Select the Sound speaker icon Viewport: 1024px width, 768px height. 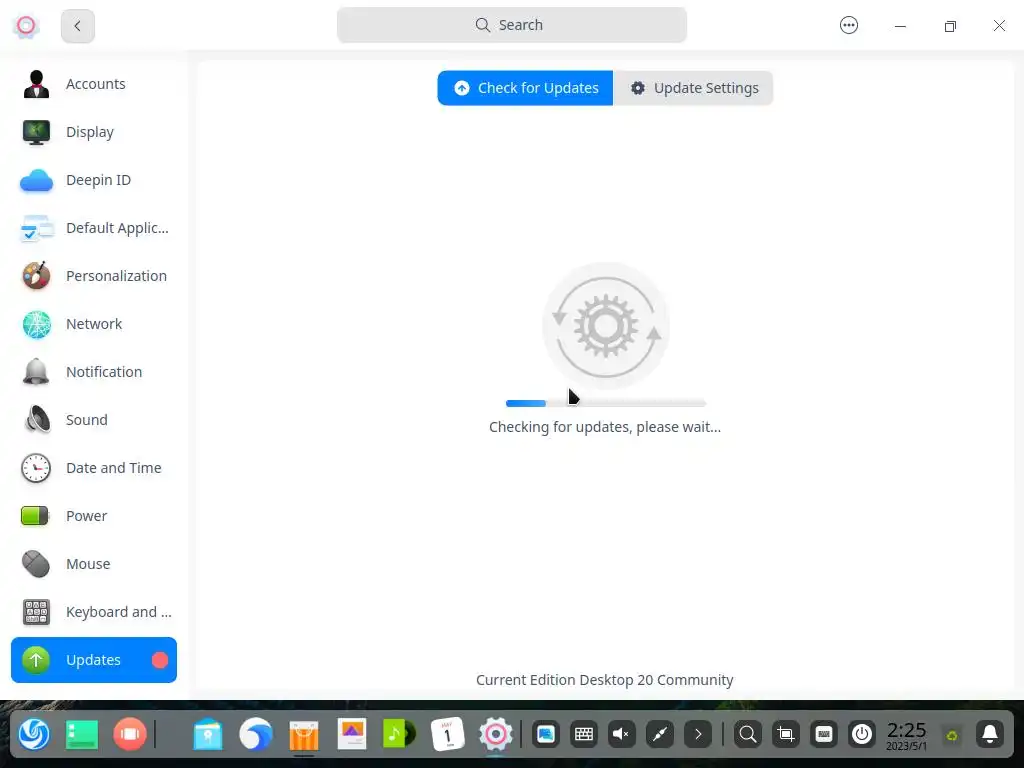point(36,420)
